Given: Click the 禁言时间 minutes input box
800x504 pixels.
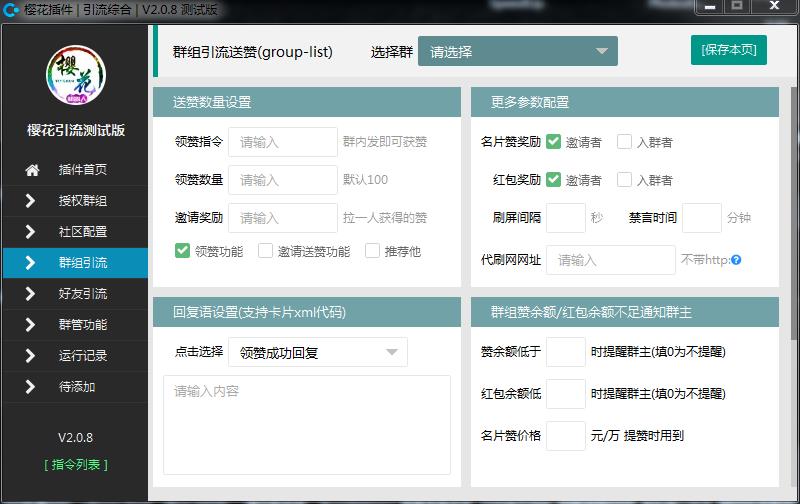Looking at the screenshot, I should pos(702,218).
